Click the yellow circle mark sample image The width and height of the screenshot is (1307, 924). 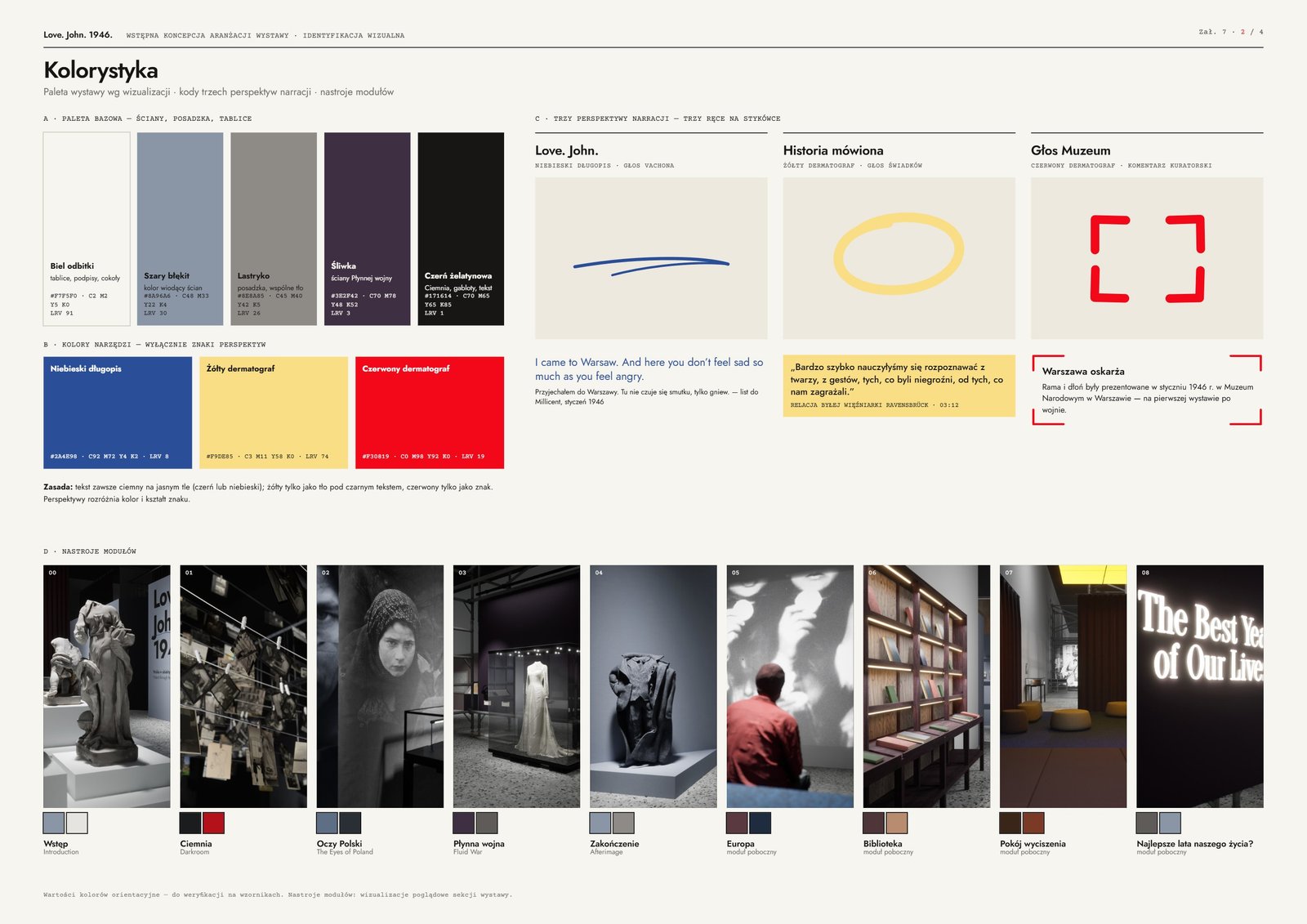899,258
